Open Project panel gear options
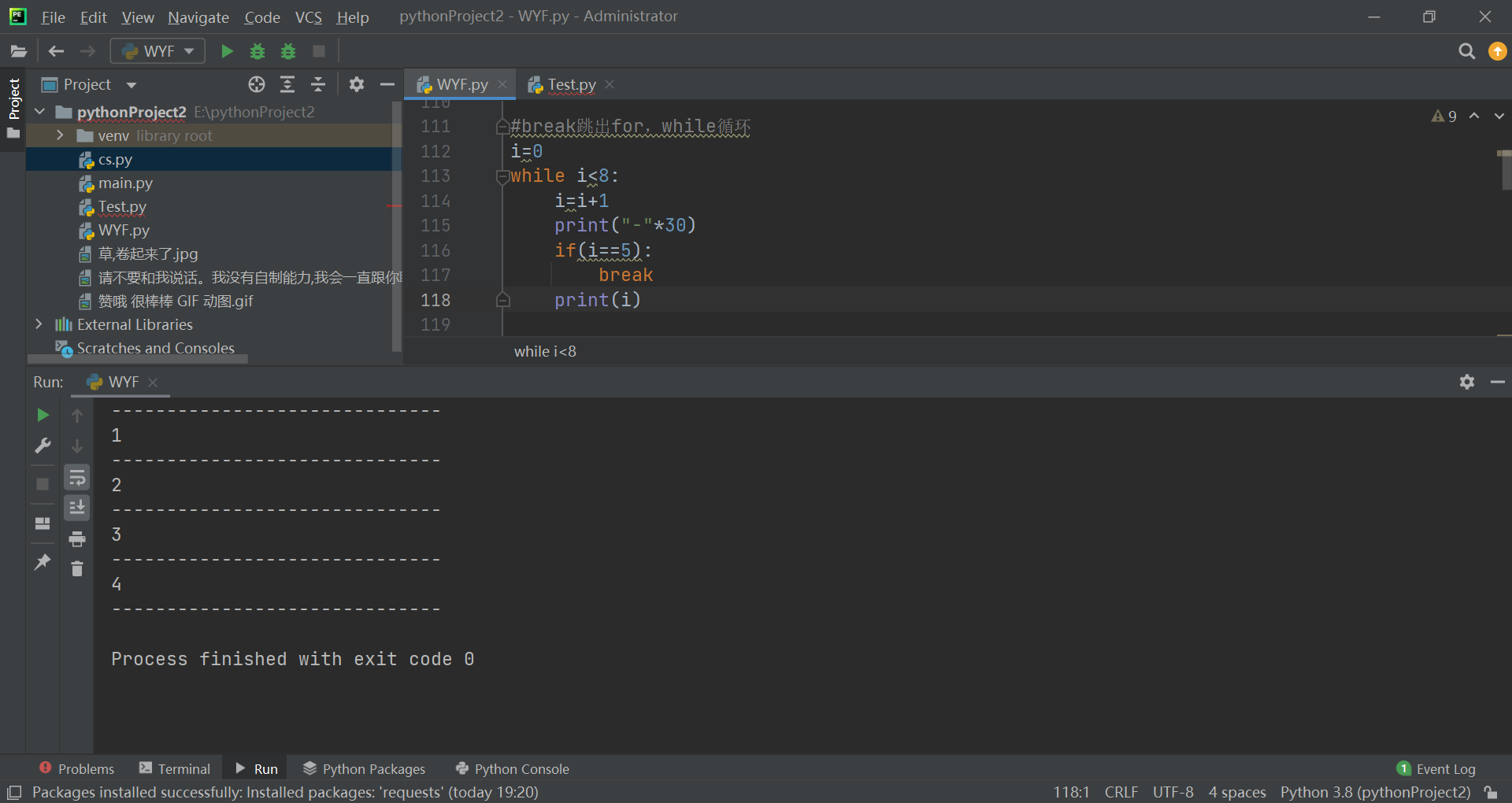1512x803 pixels. coord(357,84)
